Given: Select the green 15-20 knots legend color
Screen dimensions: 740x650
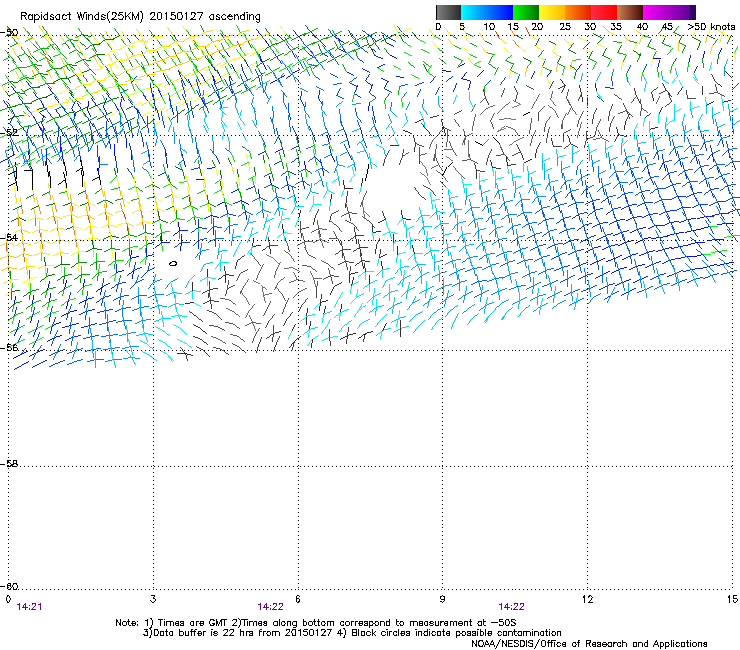Looking at the screenshot, I should click(x=526, y=12).
